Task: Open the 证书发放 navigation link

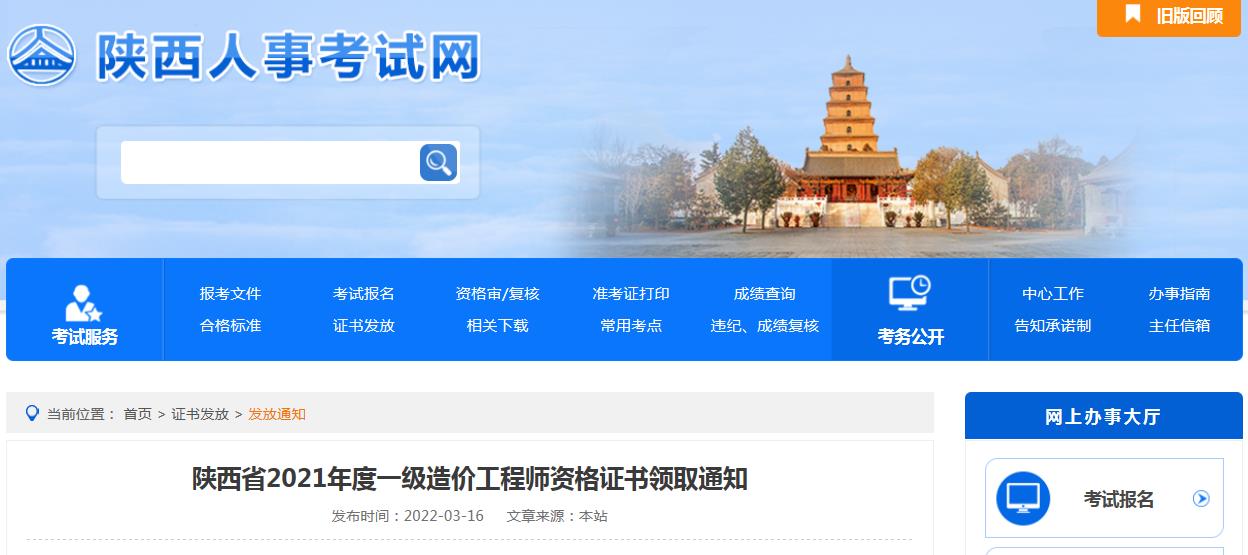Action: pos(364,325)
